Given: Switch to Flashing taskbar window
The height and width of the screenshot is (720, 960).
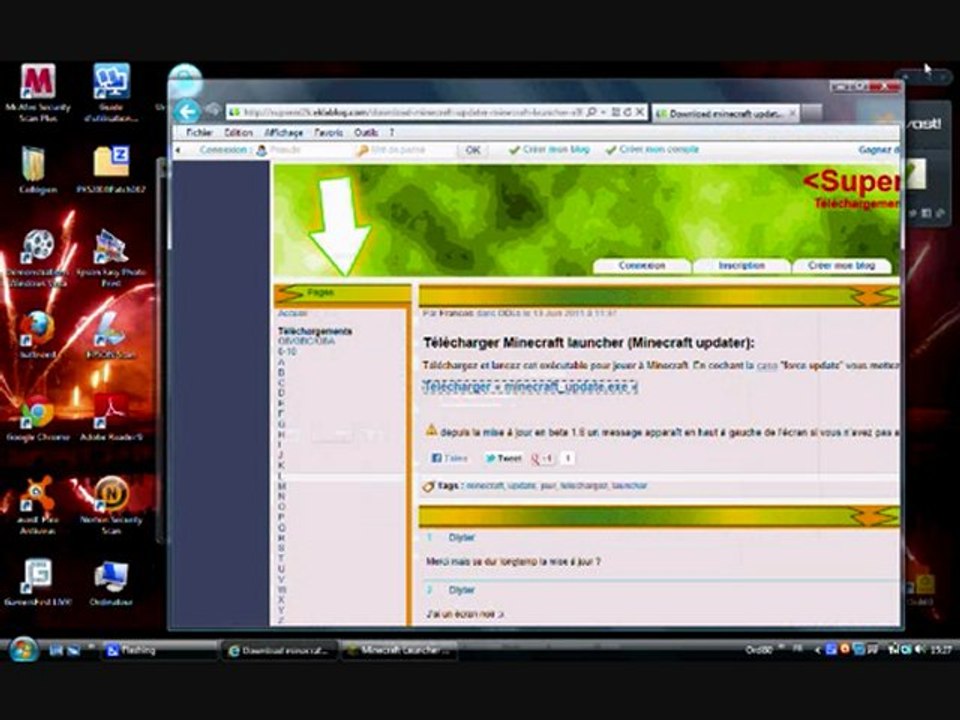Looking at the screenshot, I should 159,650.
